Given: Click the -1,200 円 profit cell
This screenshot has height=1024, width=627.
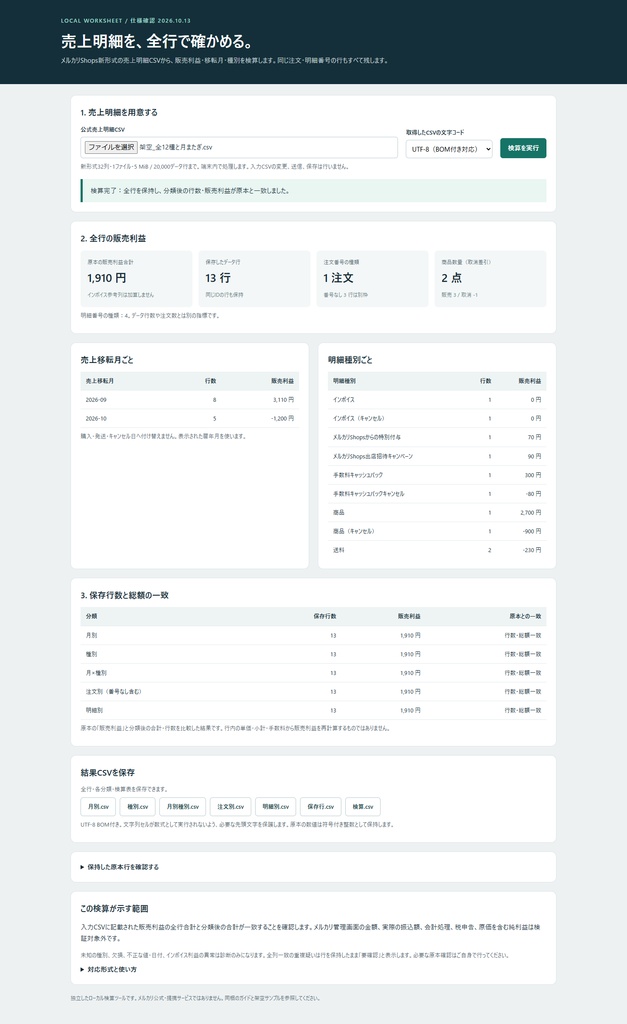Looking at the screenshot, I should click(x=282, y=419).
